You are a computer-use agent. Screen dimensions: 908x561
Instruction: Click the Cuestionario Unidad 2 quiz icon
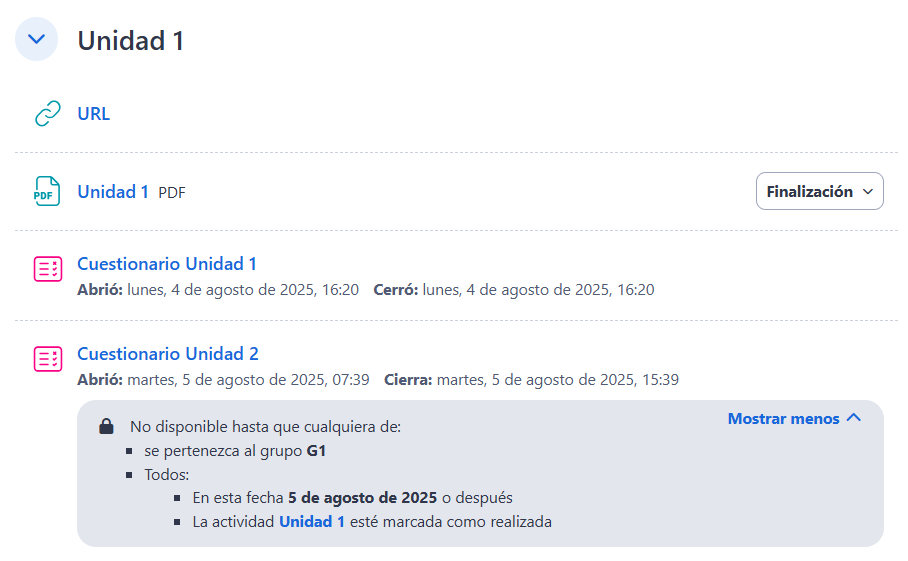point(47,358)
